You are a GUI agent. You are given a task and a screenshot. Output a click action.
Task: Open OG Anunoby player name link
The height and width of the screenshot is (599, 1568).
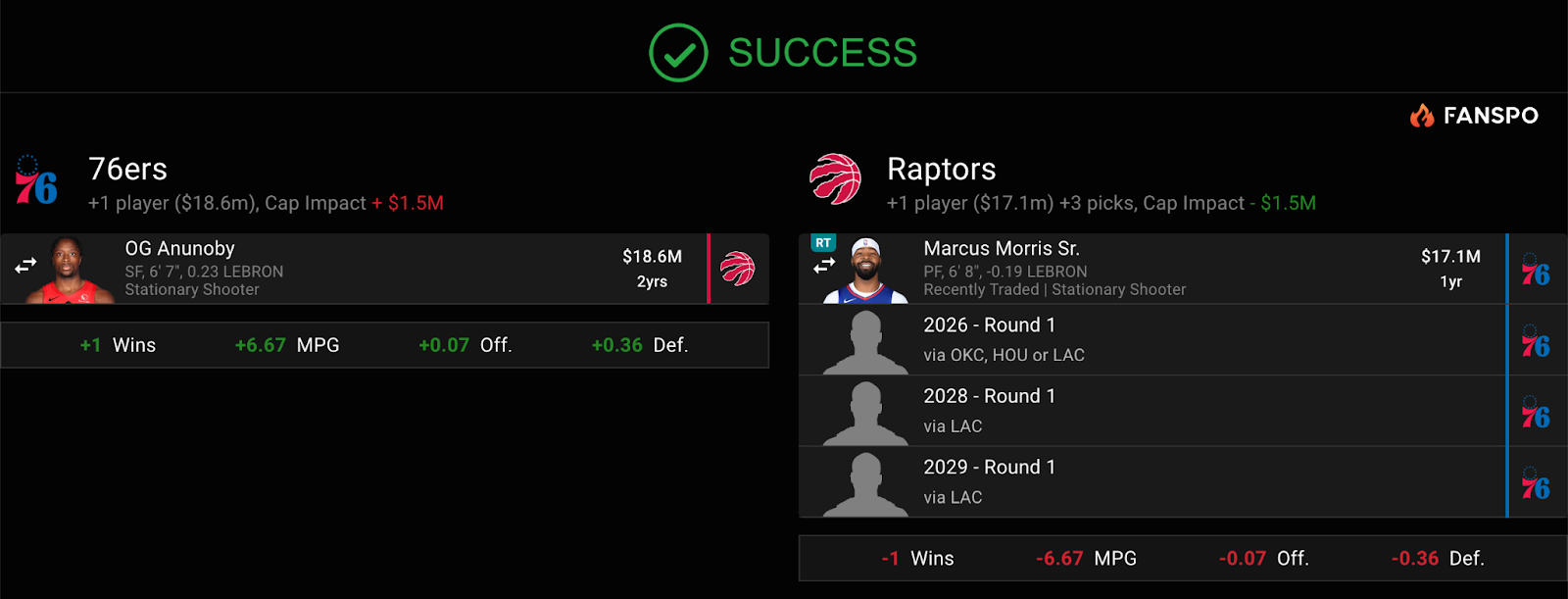179,249
